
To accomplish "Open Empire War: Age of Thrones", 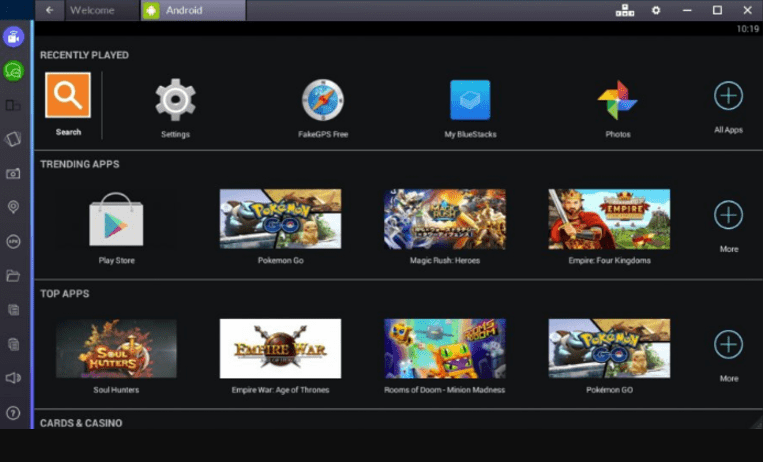I will click(x=280, y=349).
